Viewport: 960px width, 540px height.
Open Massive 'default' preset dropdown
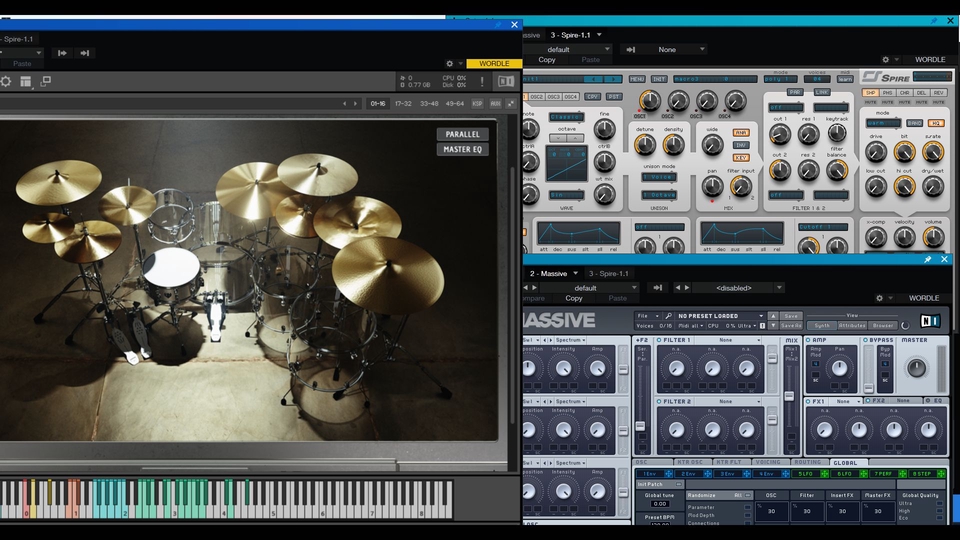589,288
